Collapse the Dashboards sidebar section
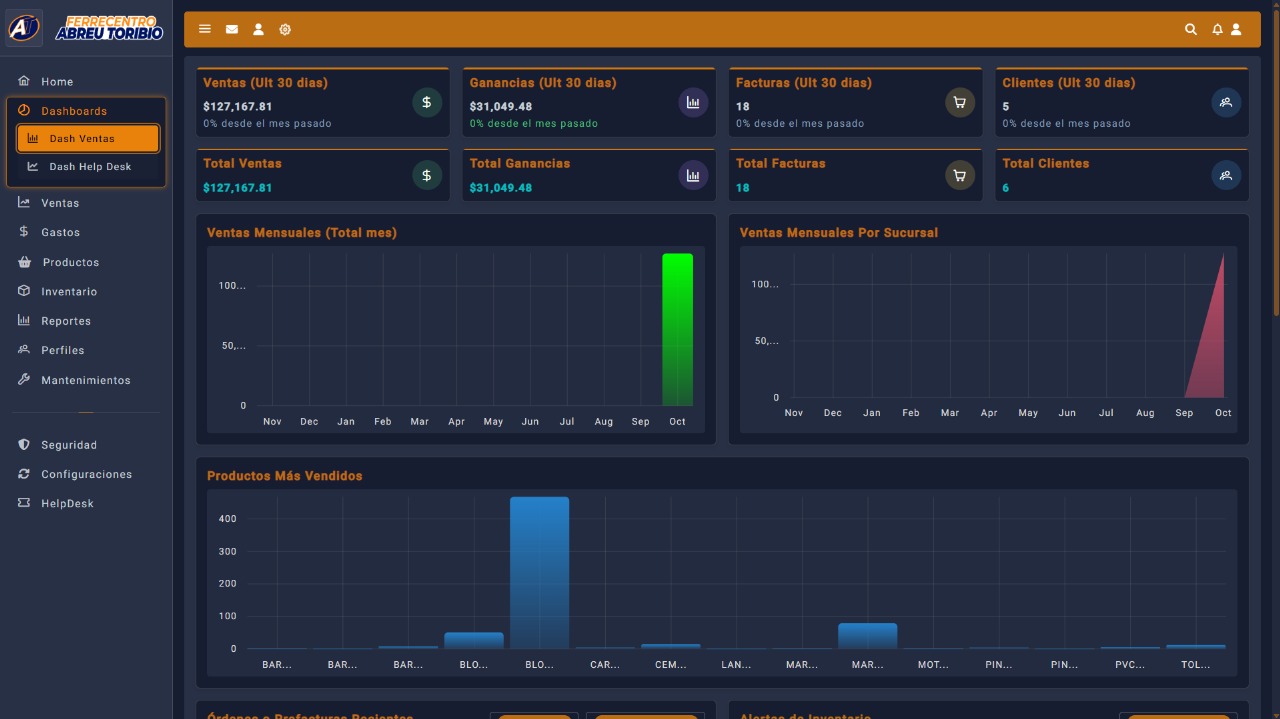The height and width of the screenshot is (719, 1280). pyautogui.click(x=74, y=111)
